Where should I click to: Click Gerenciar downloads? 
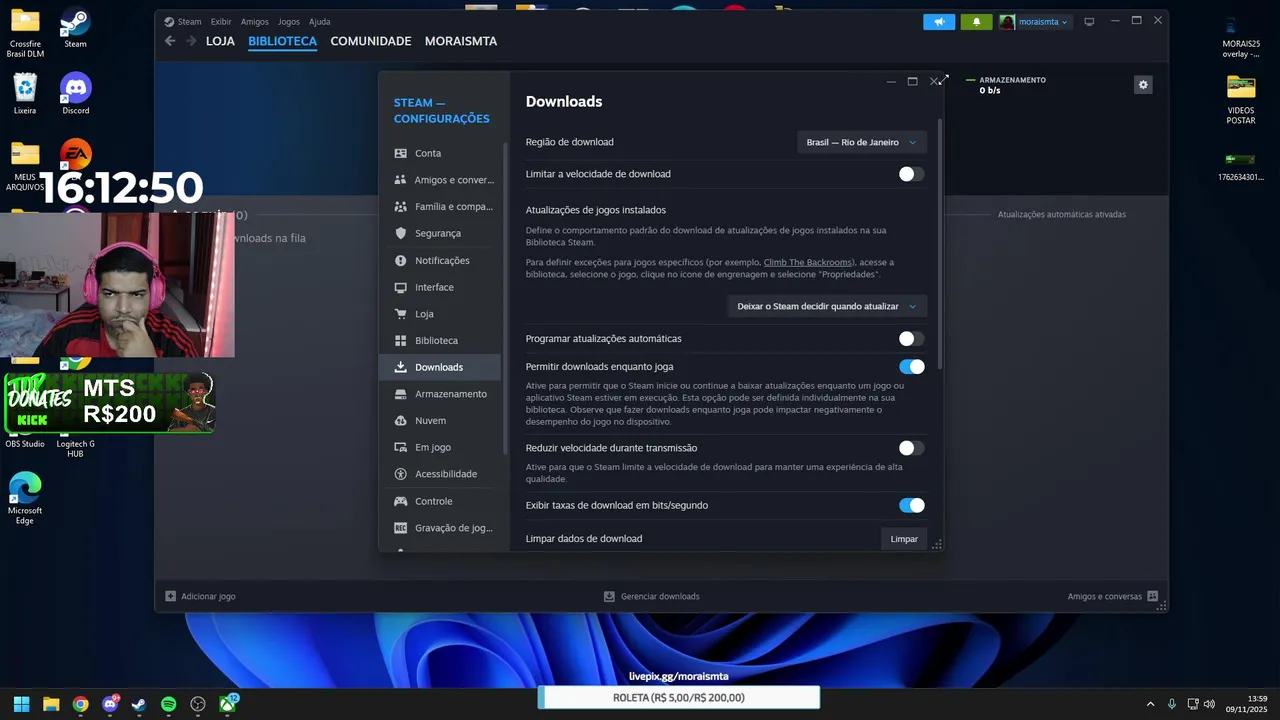click(652, 596)
